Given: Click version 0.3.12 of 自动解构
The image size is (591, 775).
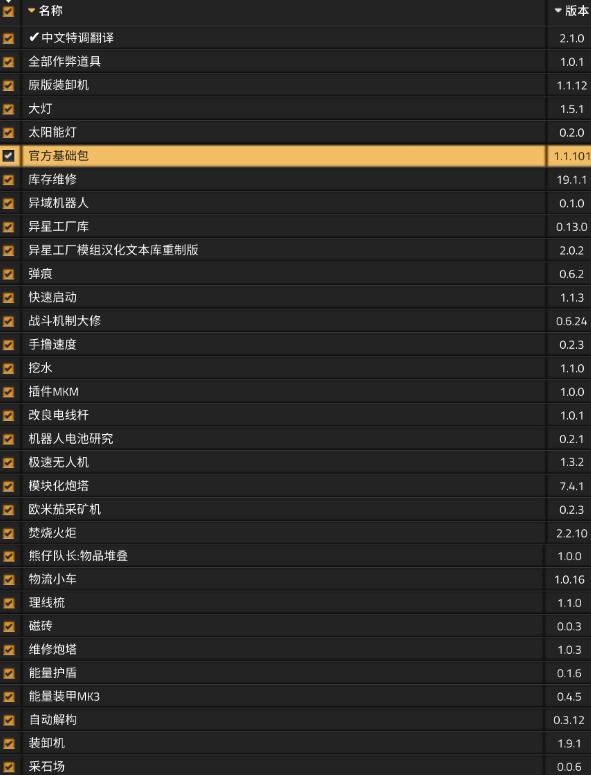Looking at the screenshot, I should [569, 720].
